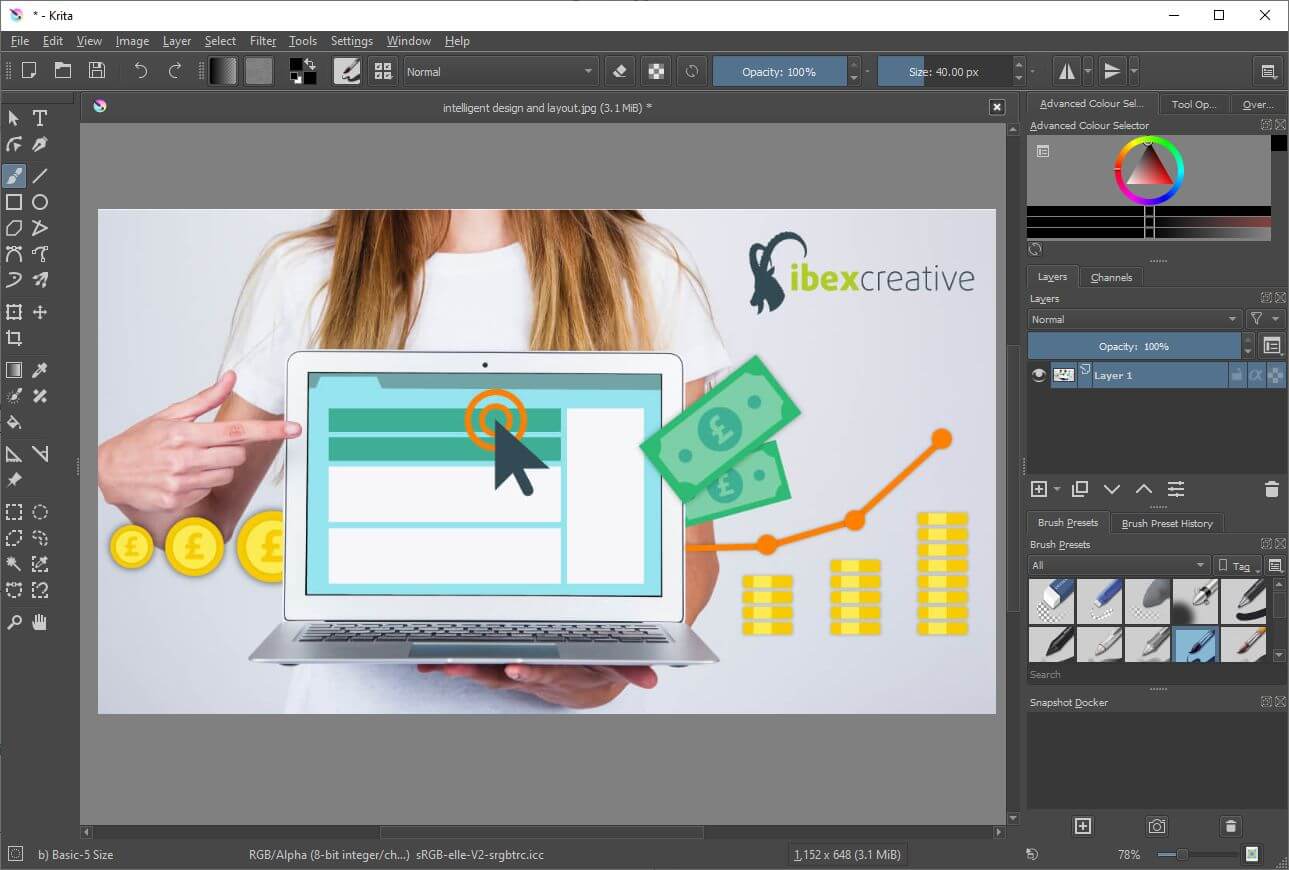1289x870 pixels.
Task: Select the Zoom magnifier tool
Action: [x=14, y=622]
